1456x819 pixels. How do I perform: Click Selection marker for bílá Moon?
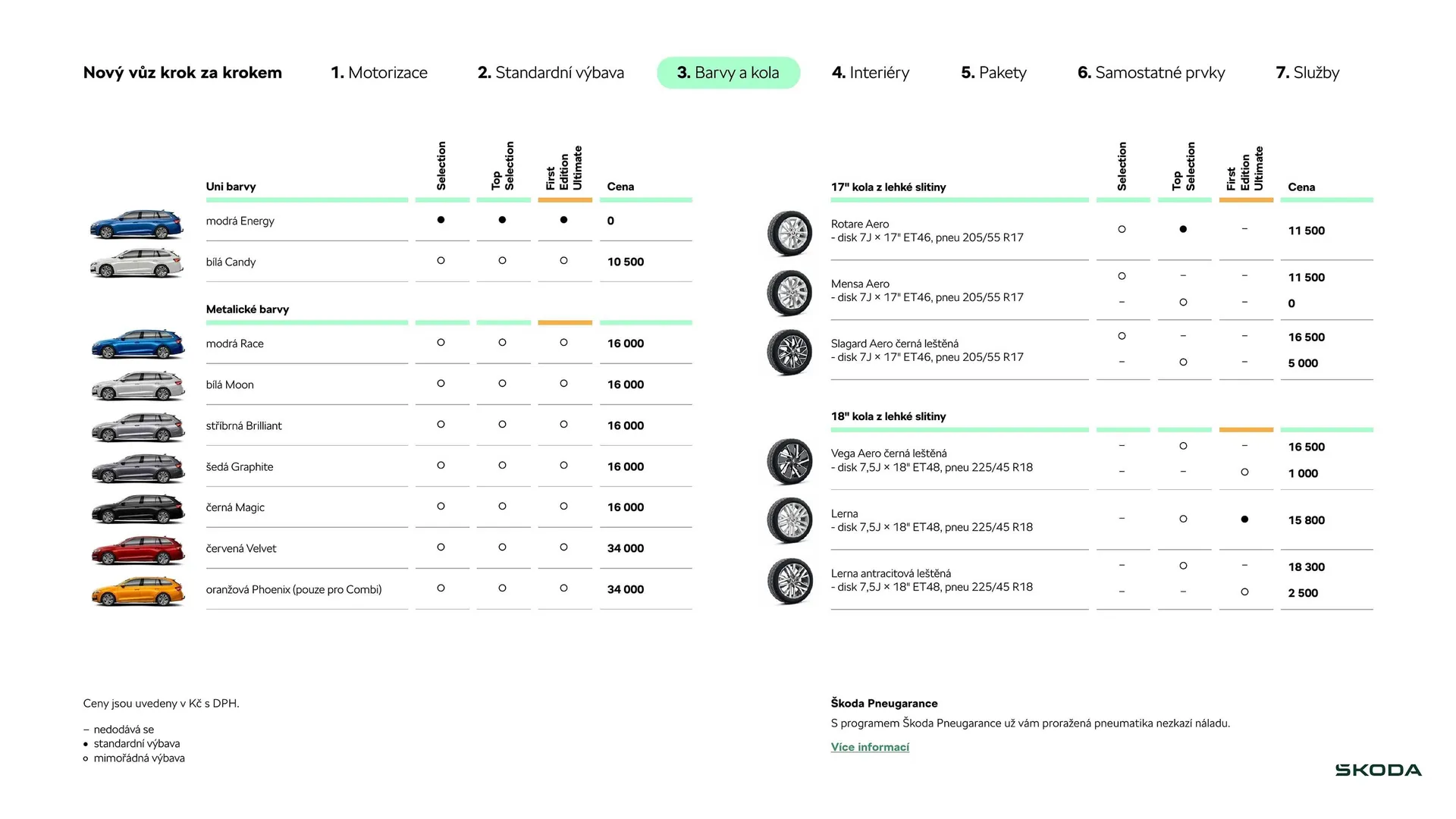[441, 383]
